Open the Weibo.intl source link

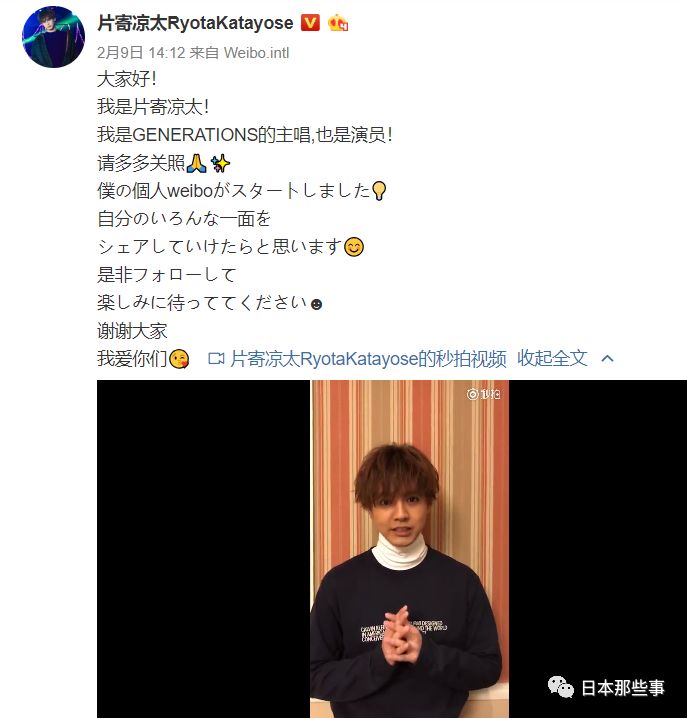(256, 53)
